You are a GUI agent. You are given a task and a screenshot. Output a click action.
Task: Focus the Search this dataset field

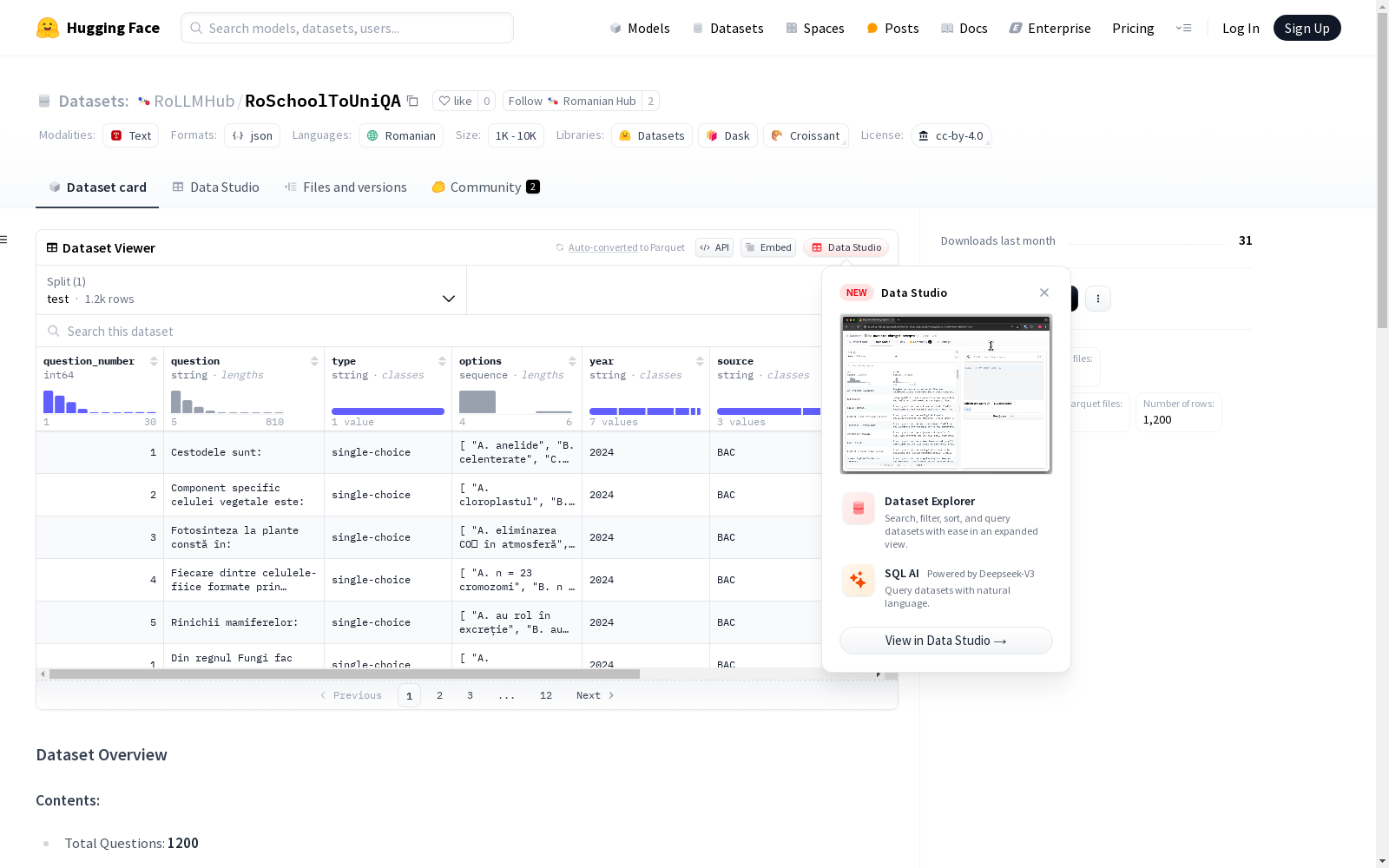(x=430, y=331)
